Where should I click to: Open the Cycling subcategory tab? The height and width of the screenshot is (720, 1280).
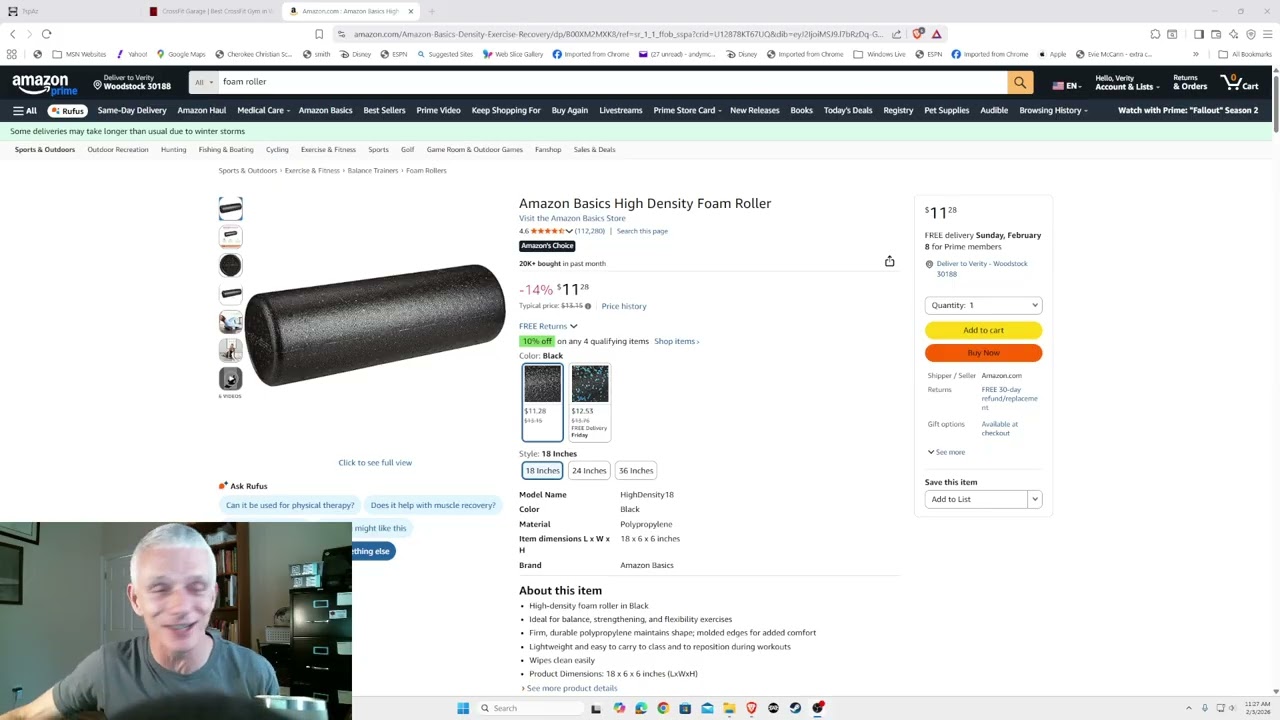(x=277, y=150)
